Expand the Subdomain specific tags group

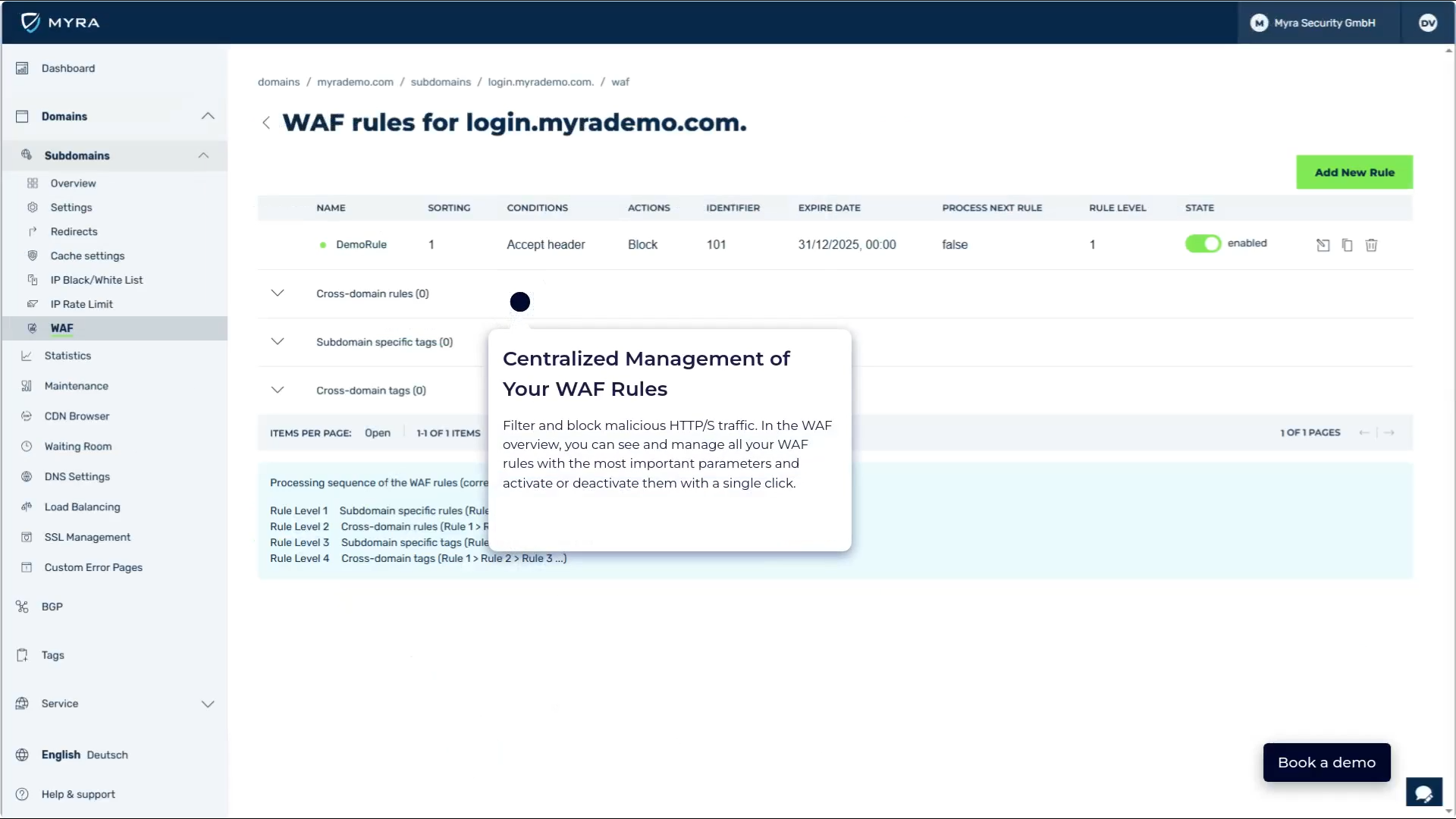[277, 341]
